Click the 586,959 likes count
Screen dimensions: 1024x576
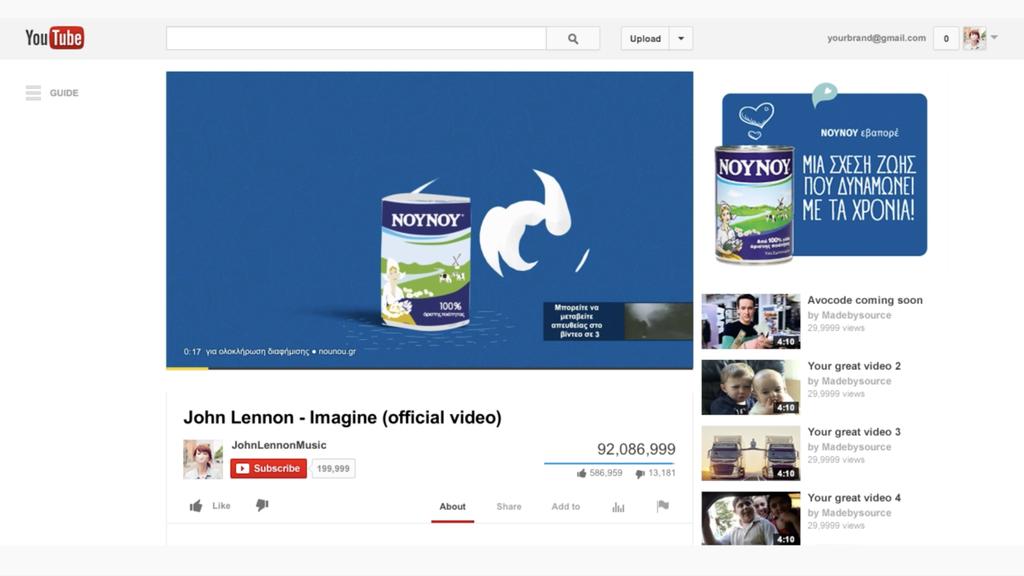[605, 473]
